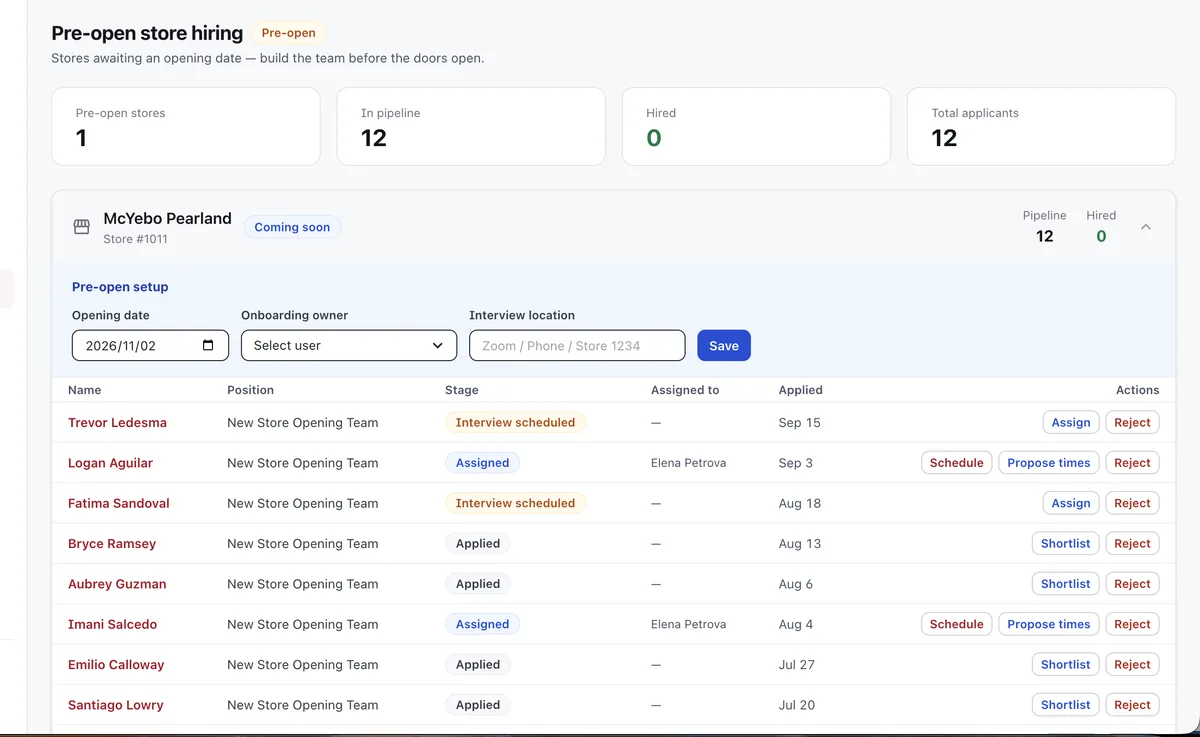
Task: Click Elena Petrova in Logan Aguilar's row
Action: (688, 463)
